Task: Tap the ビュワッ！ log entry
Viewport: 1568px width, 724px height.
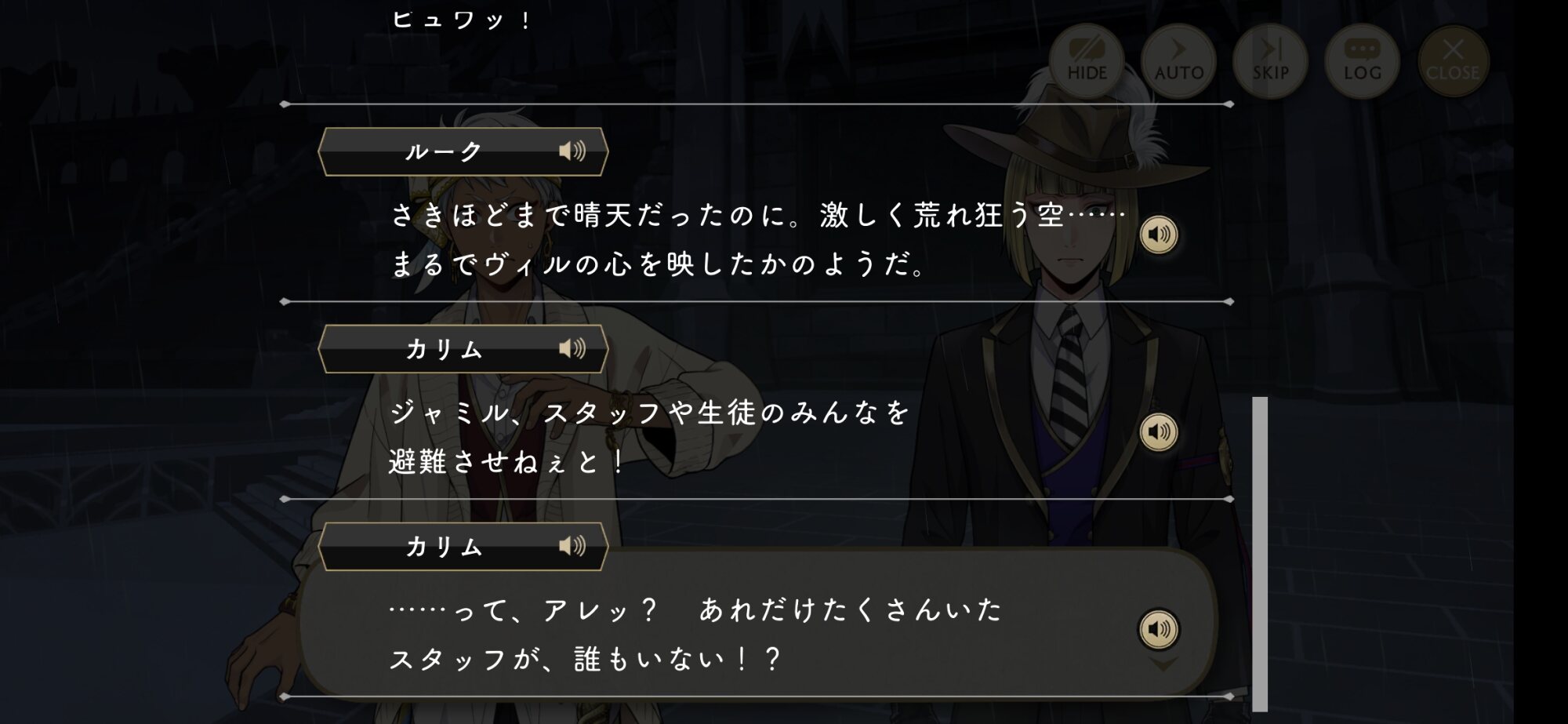Action: [462, 20]
